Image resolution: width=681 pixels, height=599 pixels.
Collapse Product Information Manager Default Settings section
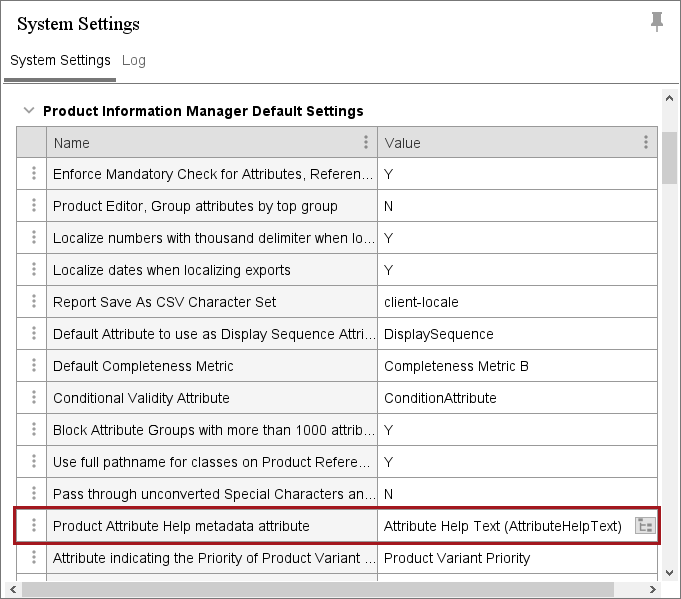(x=29, y=111)
